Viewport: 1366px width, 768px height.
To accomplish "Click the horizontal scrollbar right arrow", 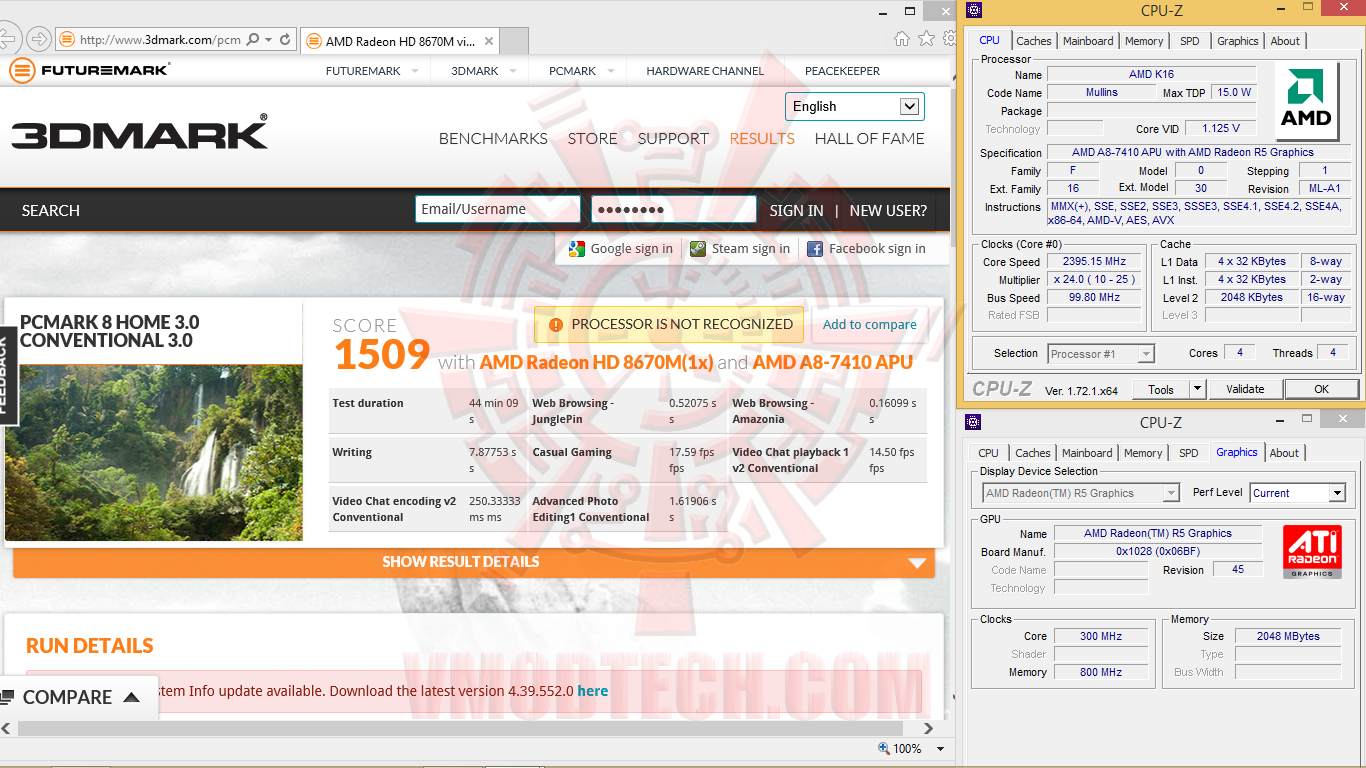I will pos(927,728).
